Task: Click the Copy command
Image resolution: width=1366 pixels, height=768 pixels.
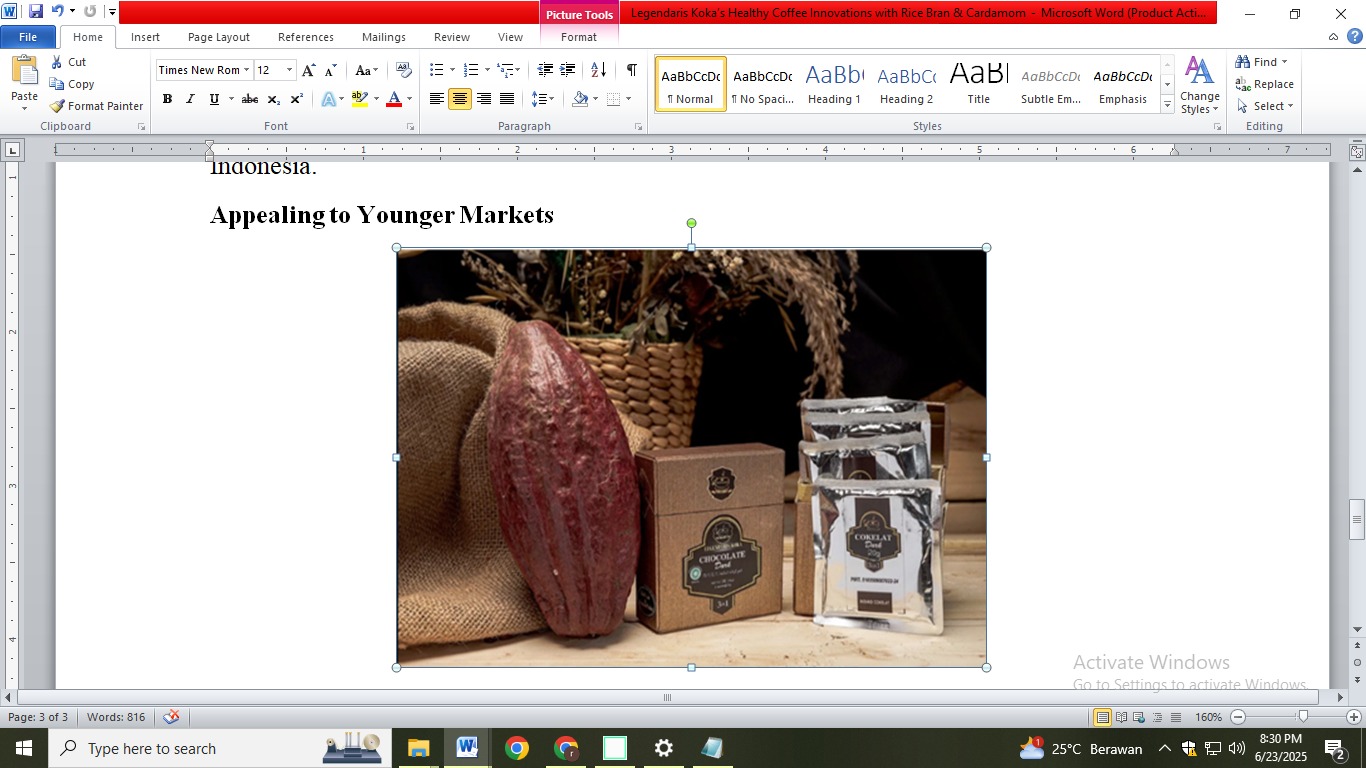Action: 72,84
